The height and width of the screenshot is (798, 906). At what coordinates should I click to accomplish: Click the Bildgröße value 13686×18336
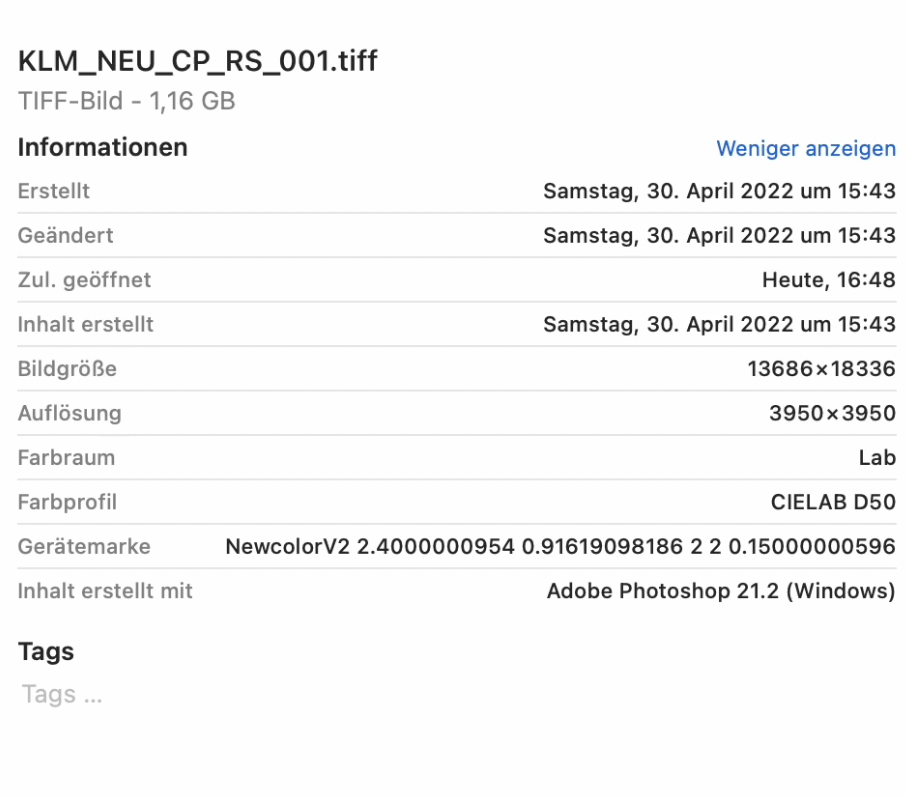[x=822, y=369]
